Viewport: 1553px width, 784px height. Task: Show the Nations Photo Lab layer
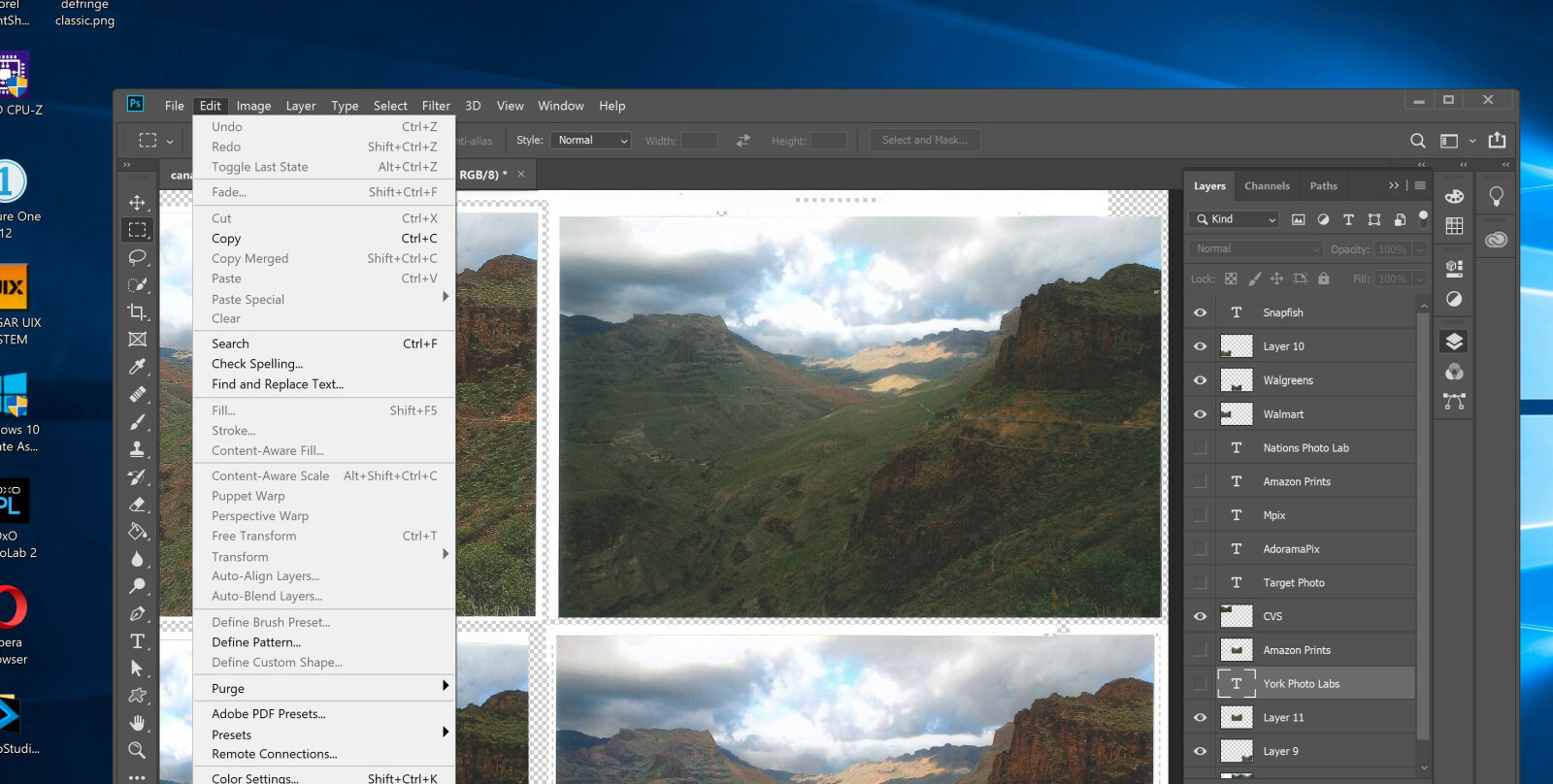[x=1200, y=447]
